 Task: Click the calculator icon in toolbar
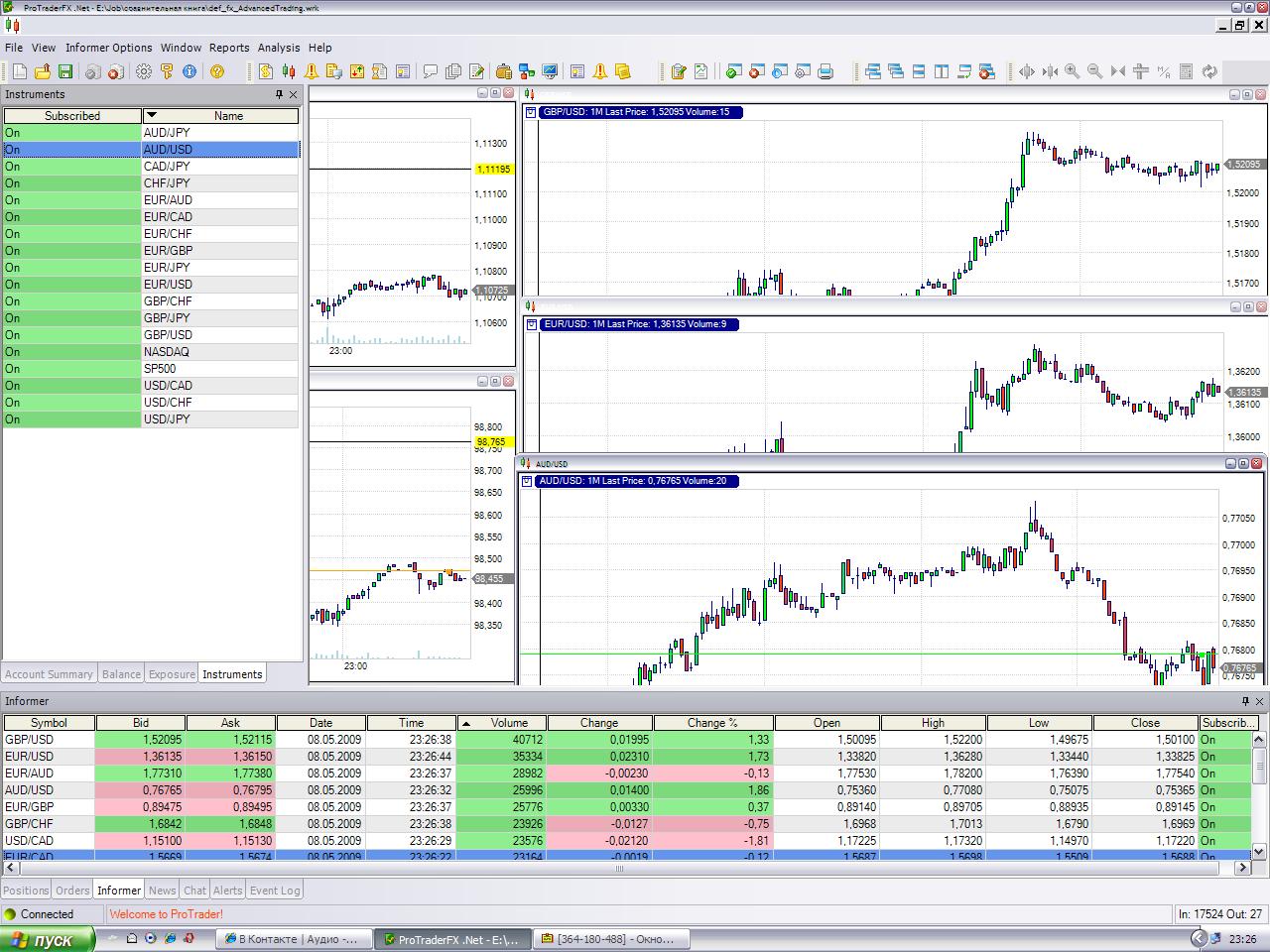click(x=1187, y=71)
